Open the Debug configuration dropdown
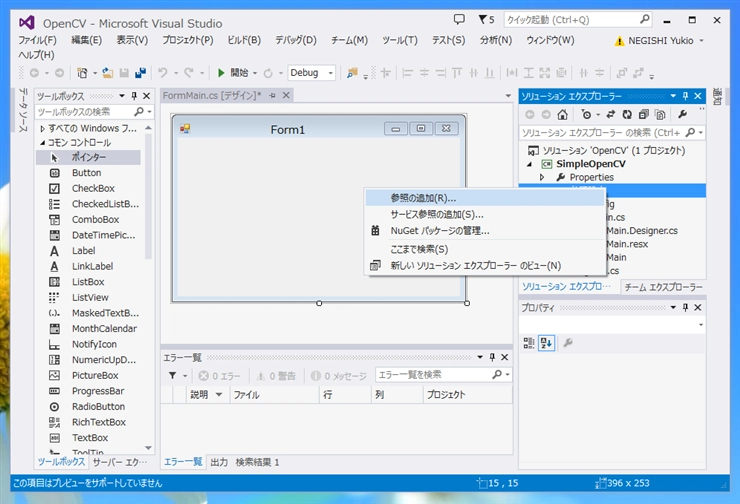This screenshot has height=504, width=740. pyautogui.click(x=330, y=73)
